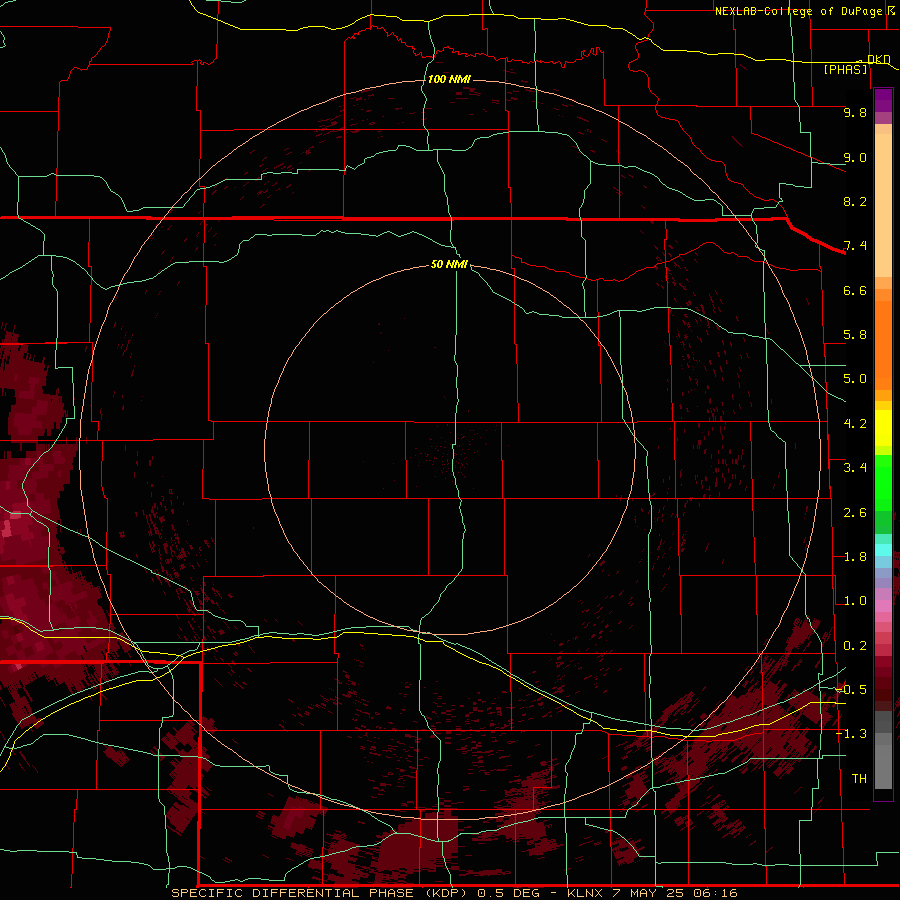Click the "50 NMI" range ring label
This screenshot has width=900, height=900.
449,264
